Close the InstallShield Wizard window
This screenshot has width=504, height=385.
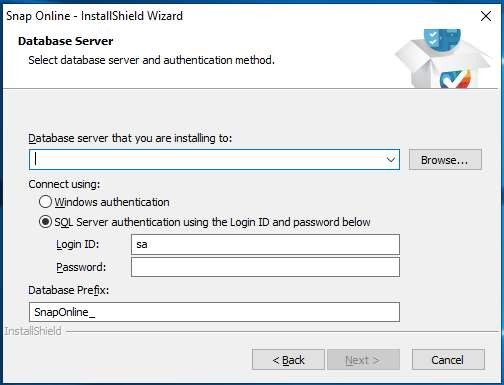(x=486, y=16)
